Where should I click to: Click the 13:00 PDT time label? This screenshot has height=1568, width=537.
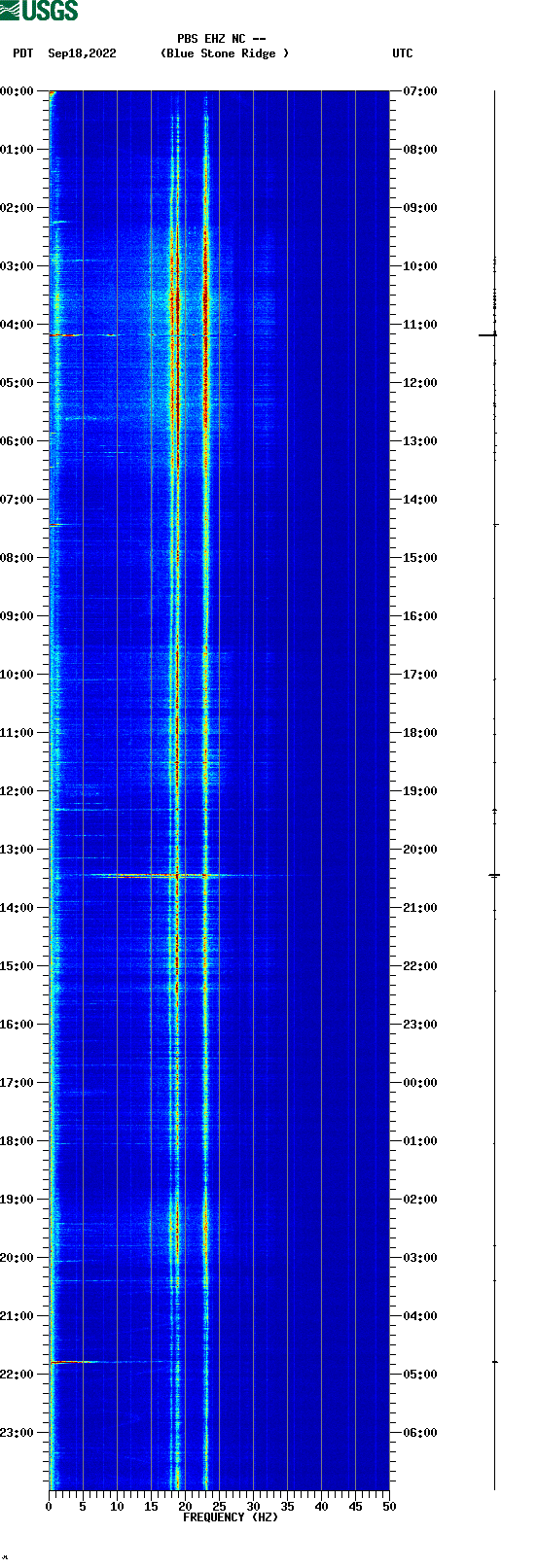pos(18,850)
